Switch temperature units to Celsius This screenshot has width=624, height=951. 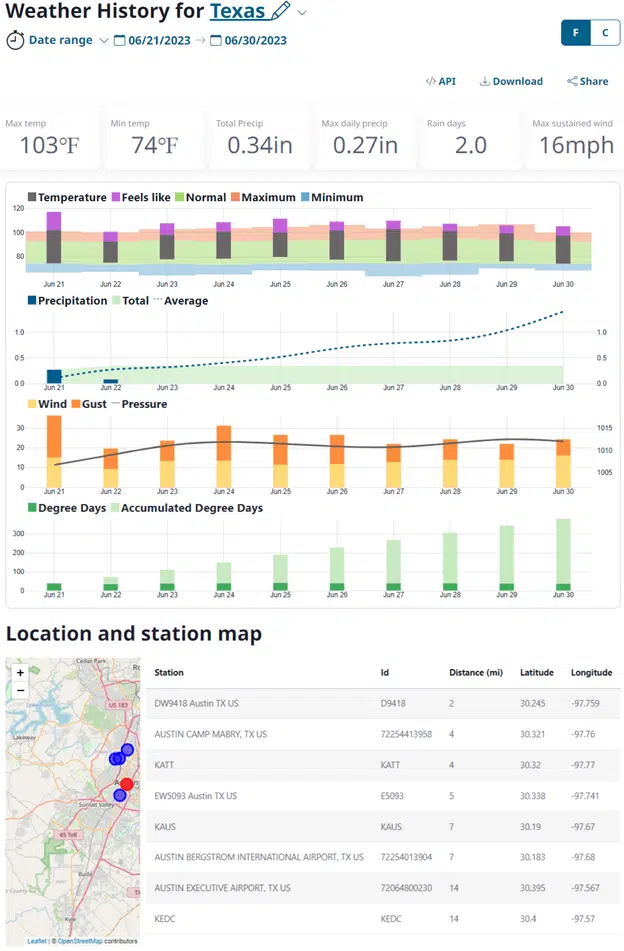pos(604,33)
